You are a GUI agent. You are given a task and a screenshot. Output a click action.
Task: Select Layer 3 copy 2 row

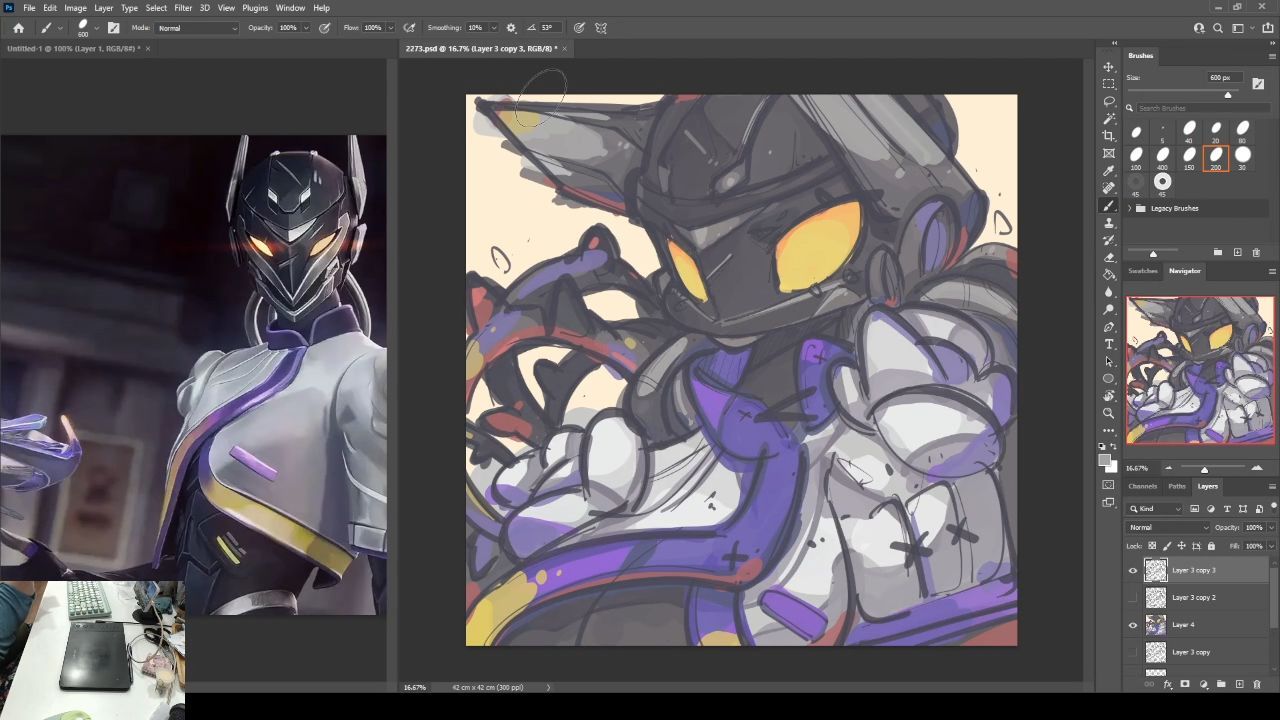point(1198,597)
